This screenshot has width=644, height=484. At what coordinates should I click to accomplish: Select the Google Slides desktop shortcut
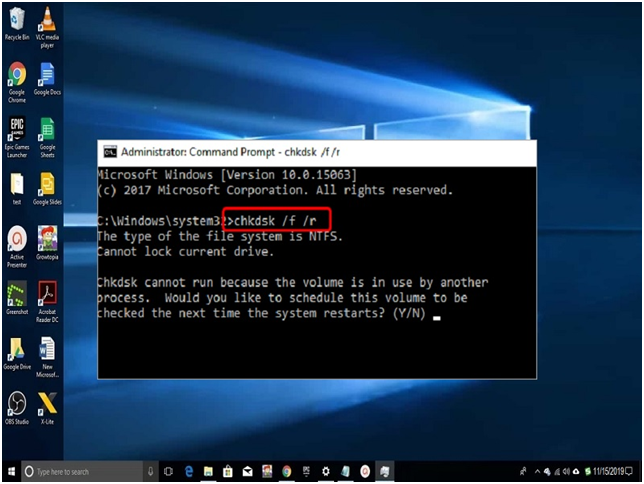tap(47, 189)
